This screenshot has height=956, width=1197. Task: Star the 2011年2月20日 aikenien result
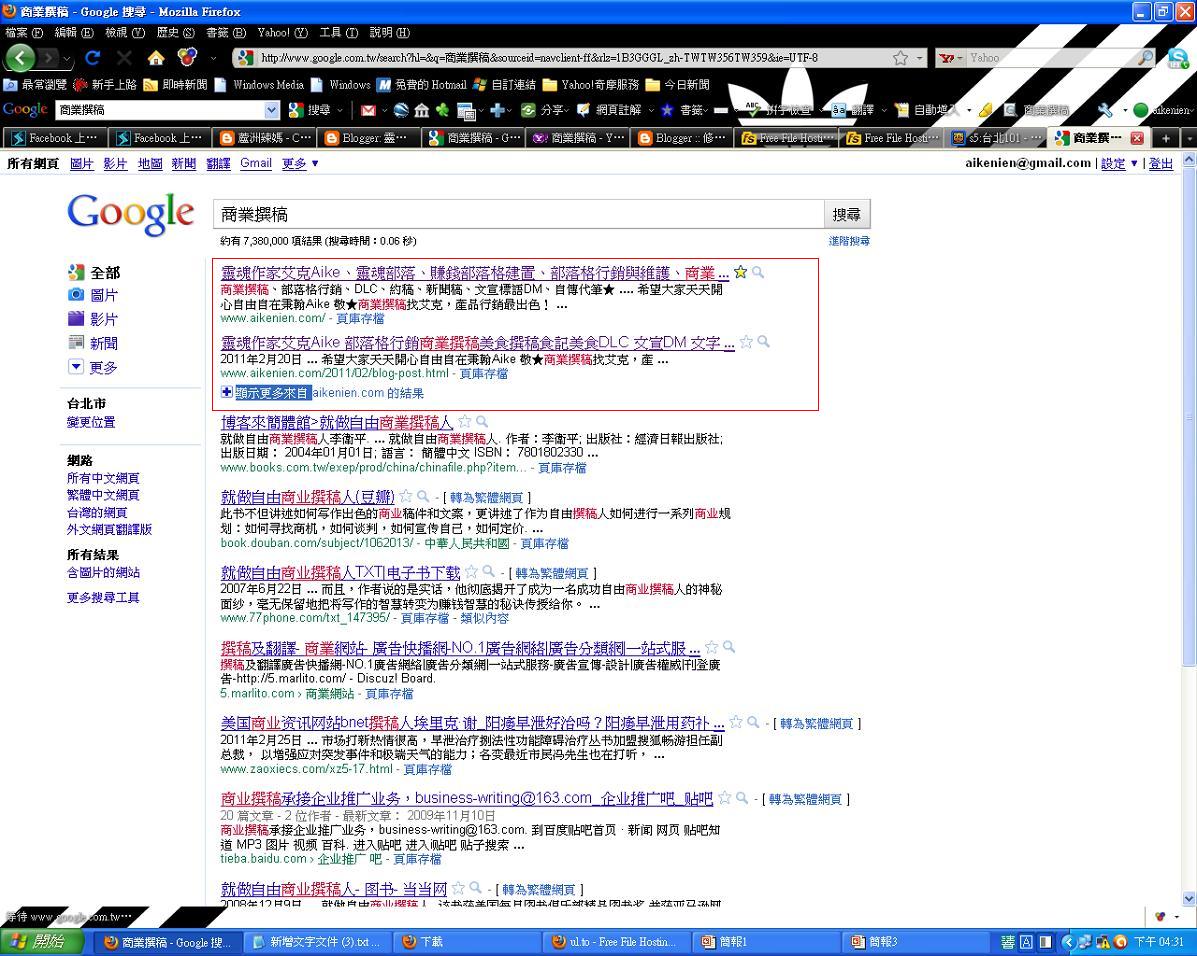point(746,342)
